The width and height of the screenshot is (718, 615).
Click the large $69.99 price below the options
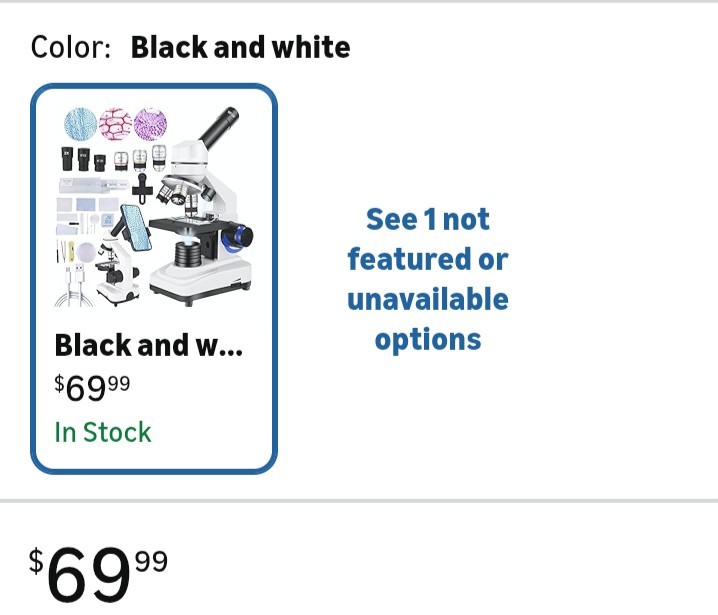pyautogui.click(x=99, y=575)
